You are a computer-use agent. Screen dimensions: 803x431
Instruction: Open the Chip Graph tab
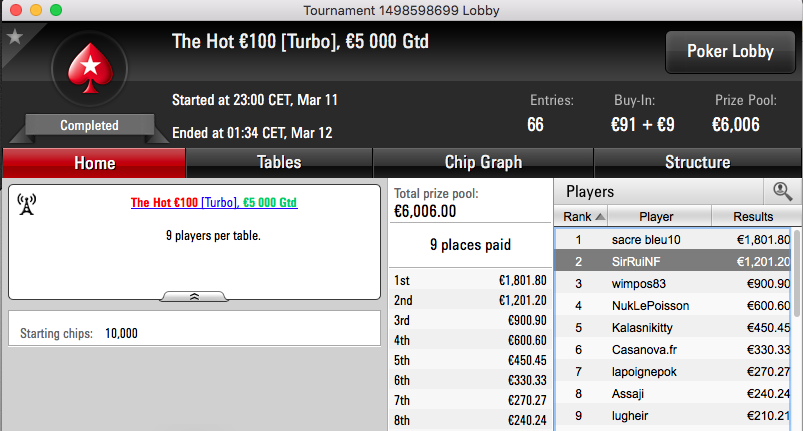[x=483, y=163]
